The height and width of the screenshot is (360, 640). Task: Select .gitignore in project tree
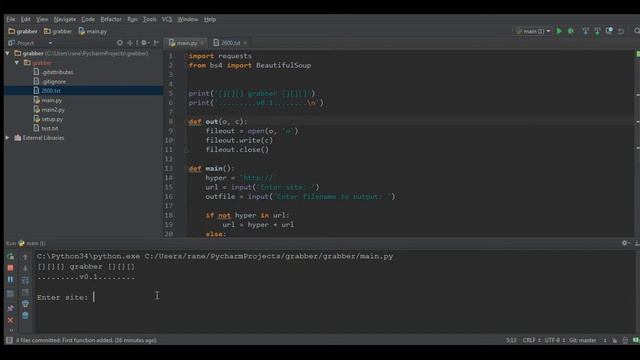50,82
